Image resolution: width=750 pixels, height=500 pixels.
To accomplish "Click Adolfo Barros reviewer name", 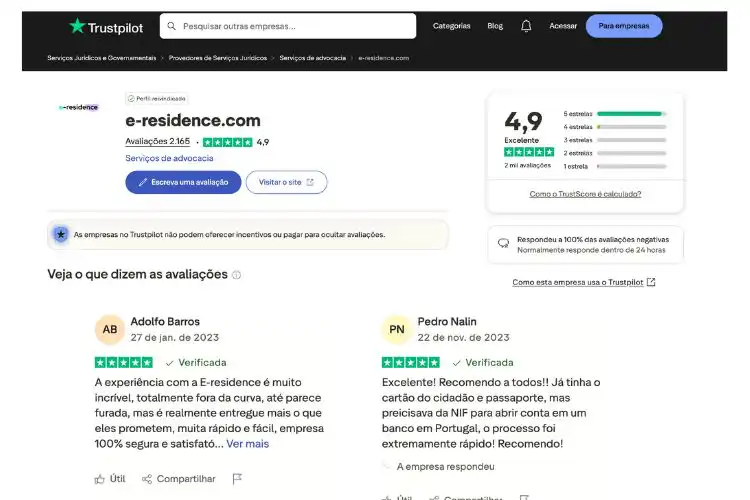I will (x=165, y=322).
